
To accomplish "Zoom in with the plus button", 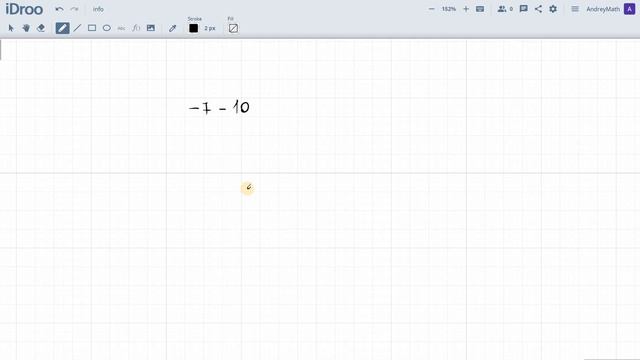I will (466, 9).
